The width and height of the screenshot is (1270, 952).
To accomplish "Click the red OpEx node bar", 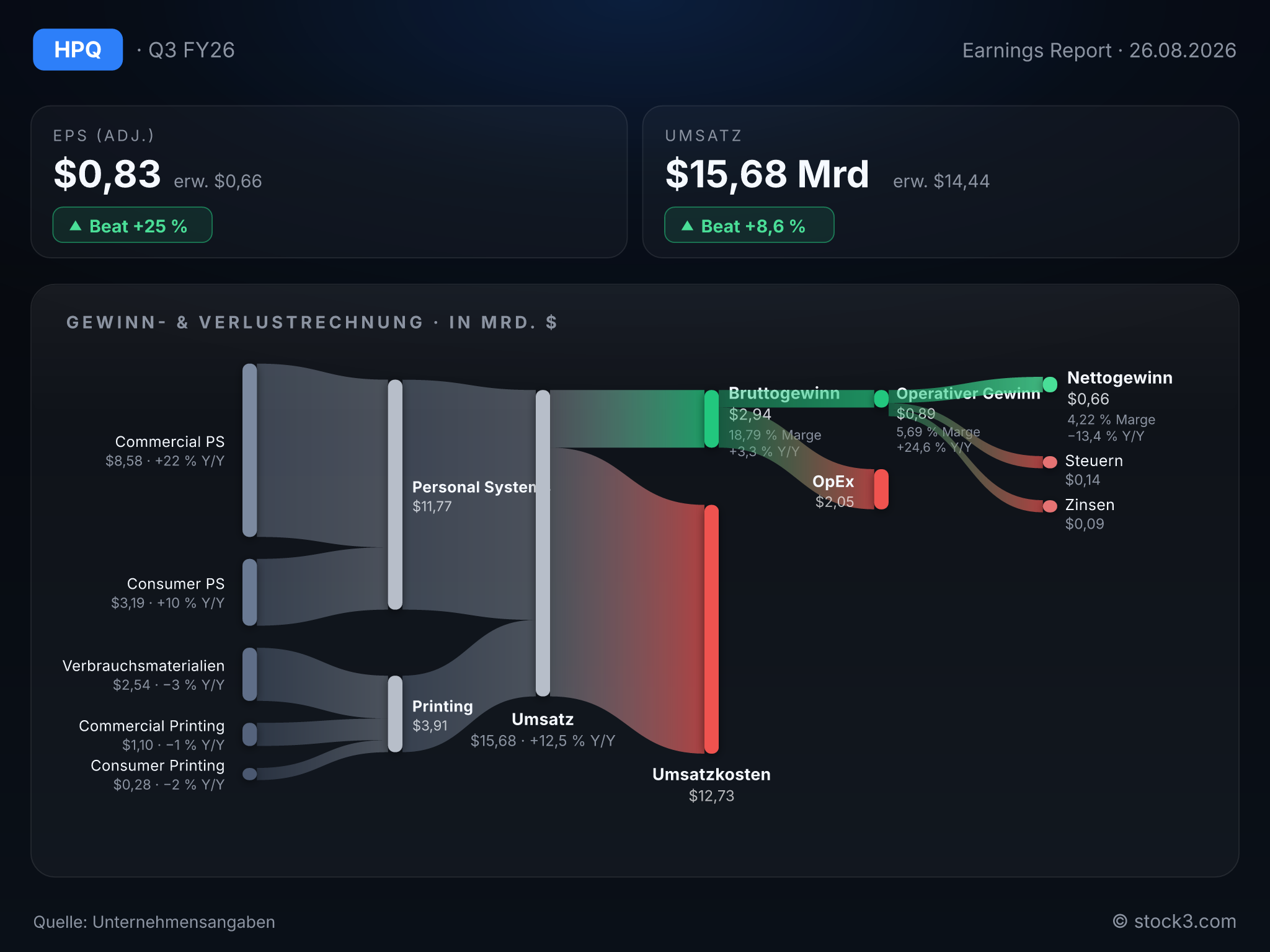I will tap(881, 490).
